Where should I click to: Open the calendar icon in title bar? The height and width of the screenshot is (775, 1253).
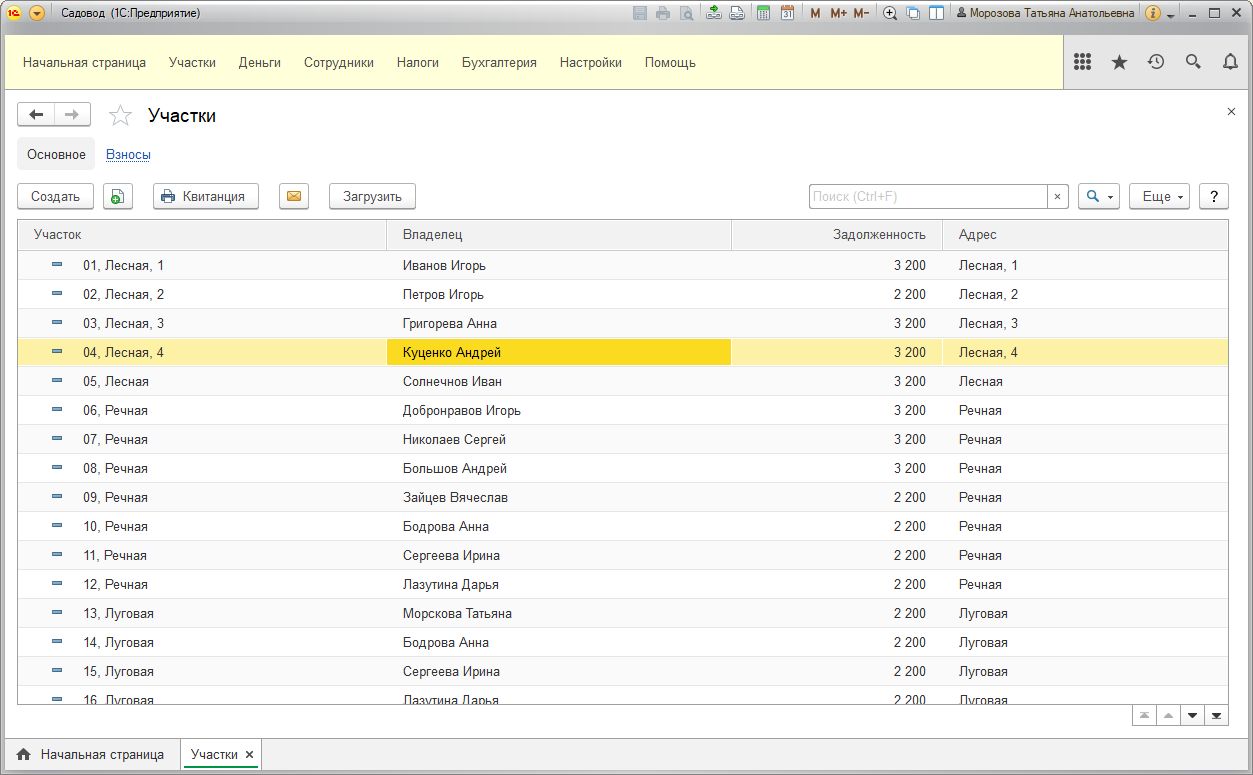coord(787,13)
